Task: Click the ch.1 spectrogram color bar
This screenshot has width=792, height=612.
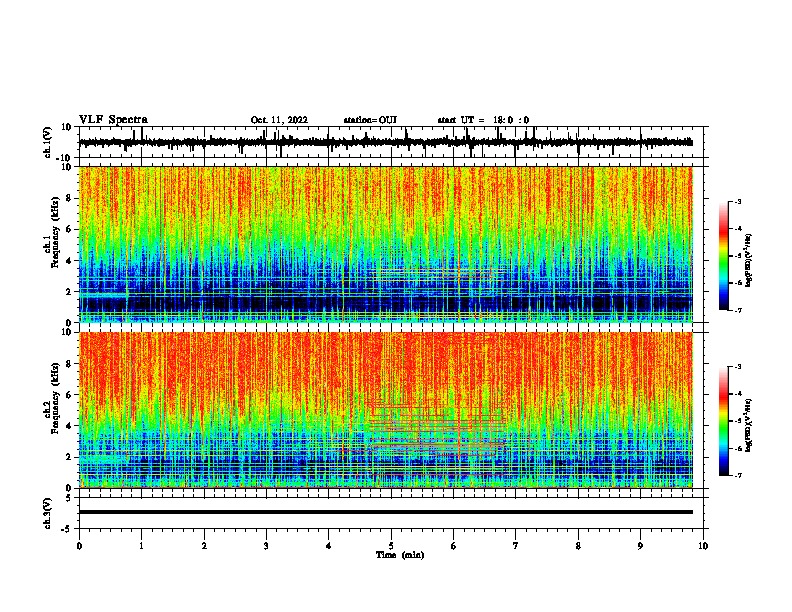Action: coord(724,256)
